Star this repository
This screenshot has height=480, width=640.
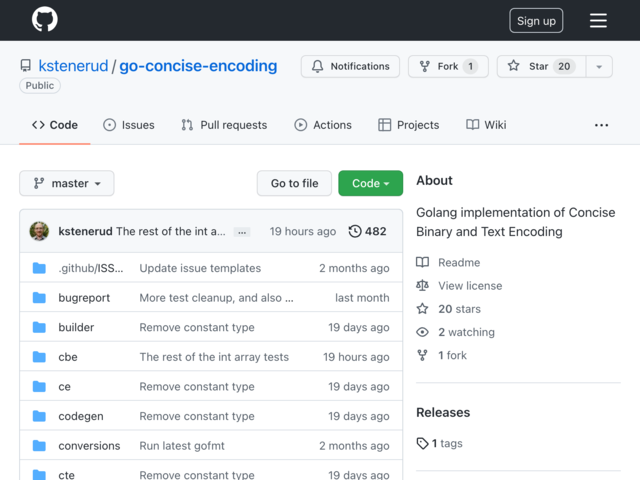541,67
